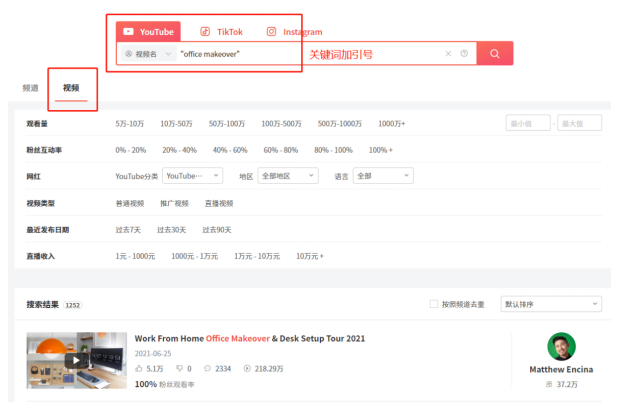Click the views play icon beside 218.29万

247,369
